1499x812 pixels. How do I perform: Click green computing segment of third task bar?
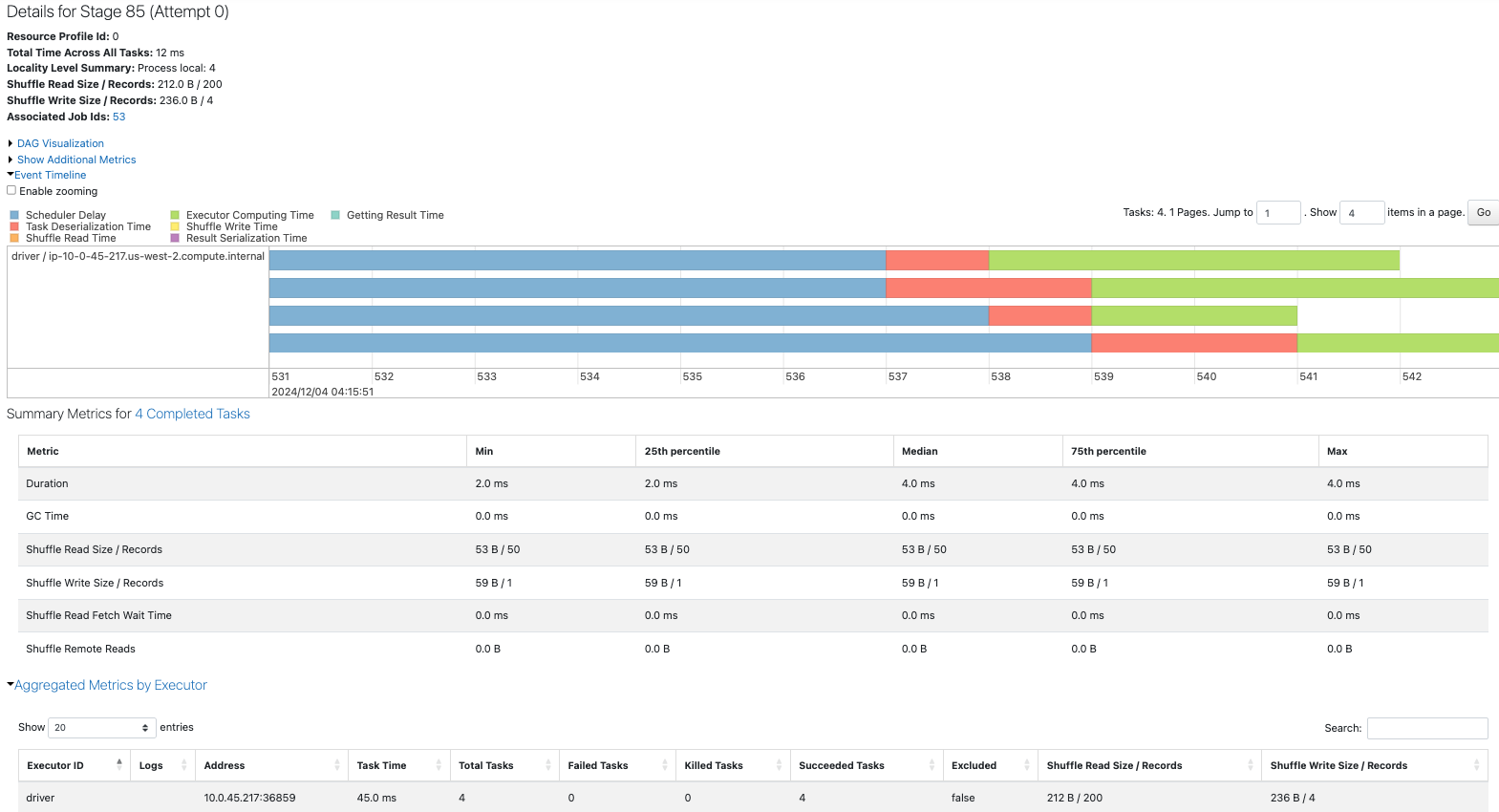[x=1194, y=315]
